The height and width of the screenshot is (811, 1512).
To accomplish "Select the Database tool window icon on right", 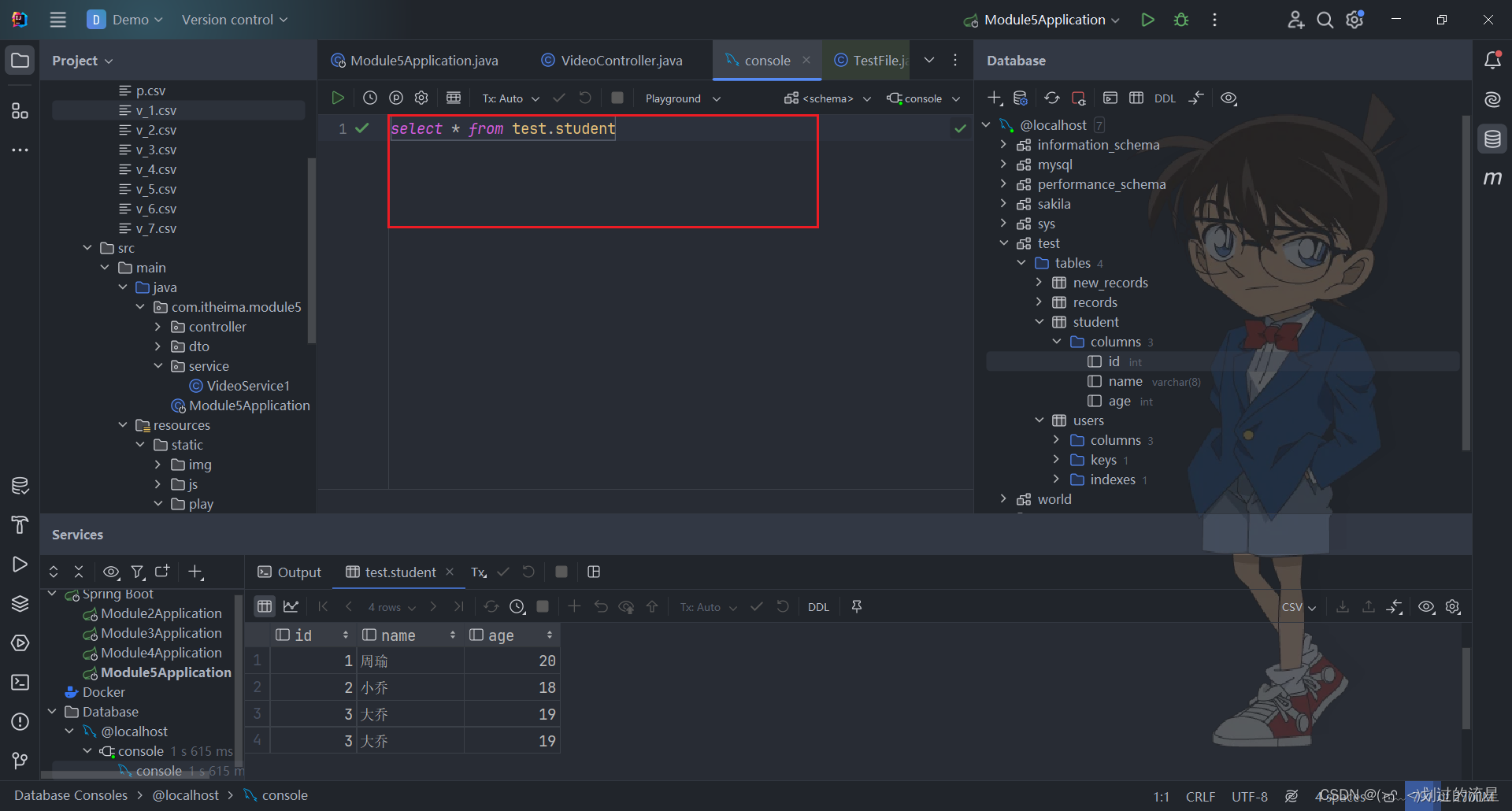I will [1492, 139].
